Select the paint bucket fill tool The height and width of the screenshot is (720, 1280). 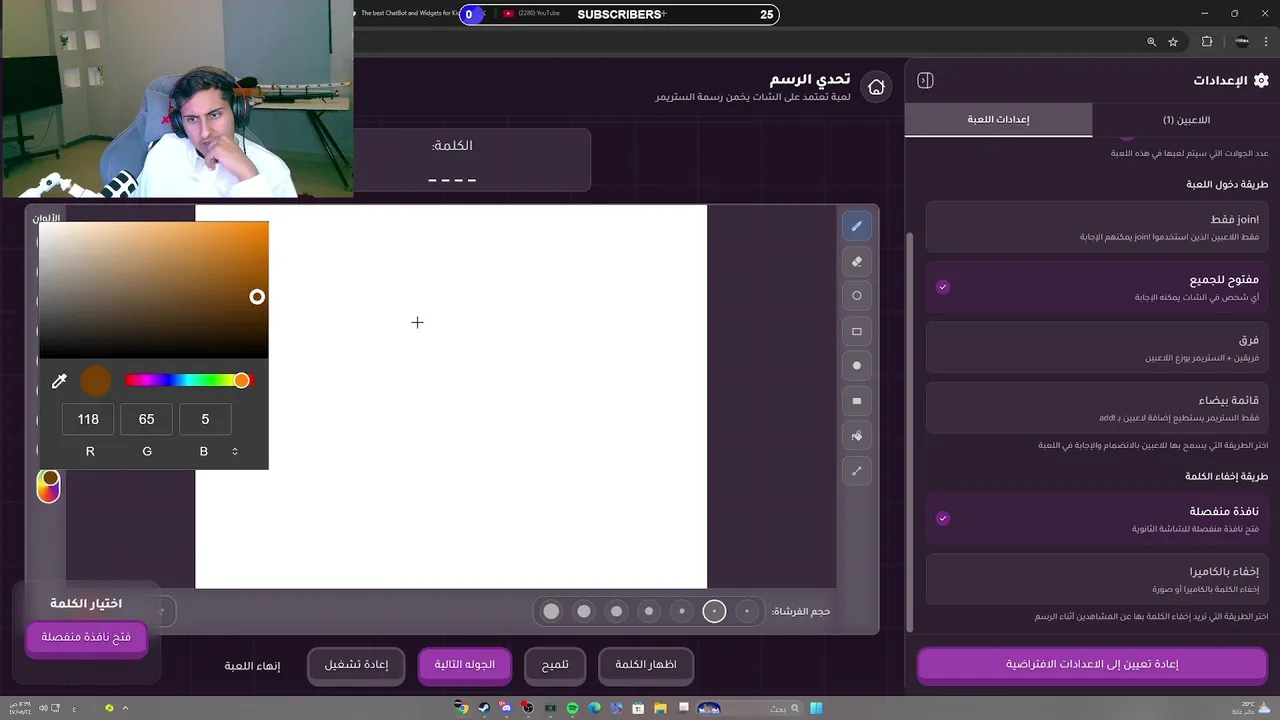(x=857, y=436)
